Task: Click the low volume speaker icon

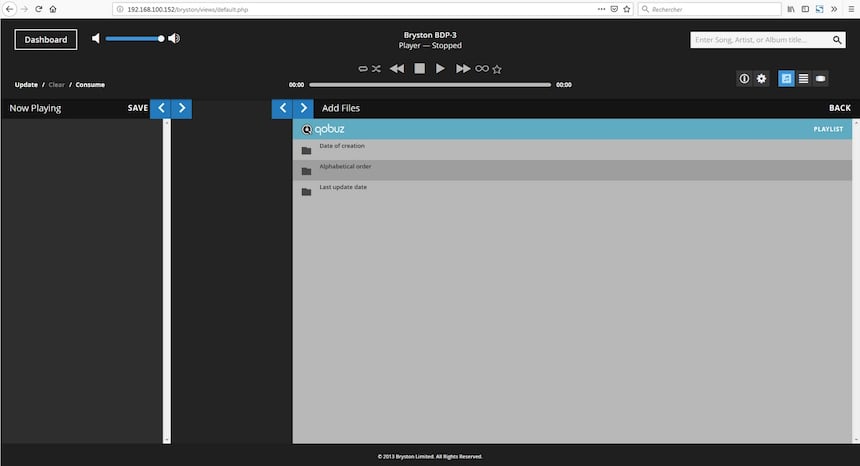Action: click(96, 38)
